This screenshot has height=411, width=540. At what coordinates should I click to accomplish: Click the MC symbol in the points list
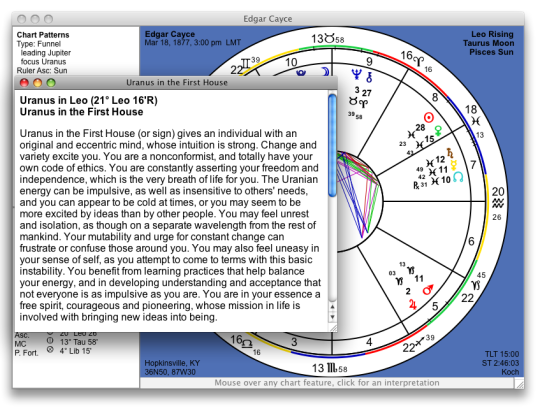point(50,340)
